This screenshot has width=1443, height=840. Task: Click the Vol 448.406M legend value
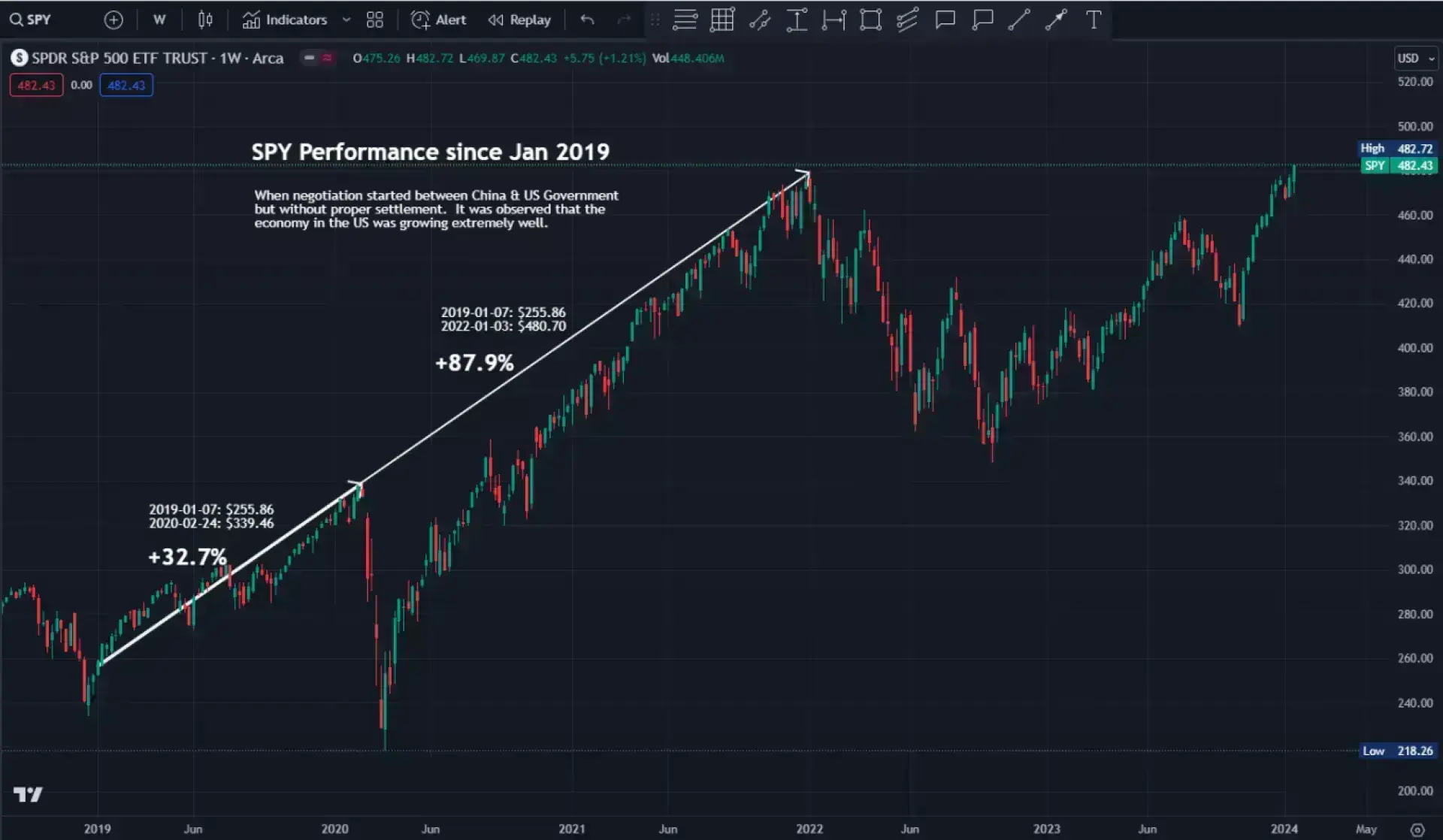688,58
